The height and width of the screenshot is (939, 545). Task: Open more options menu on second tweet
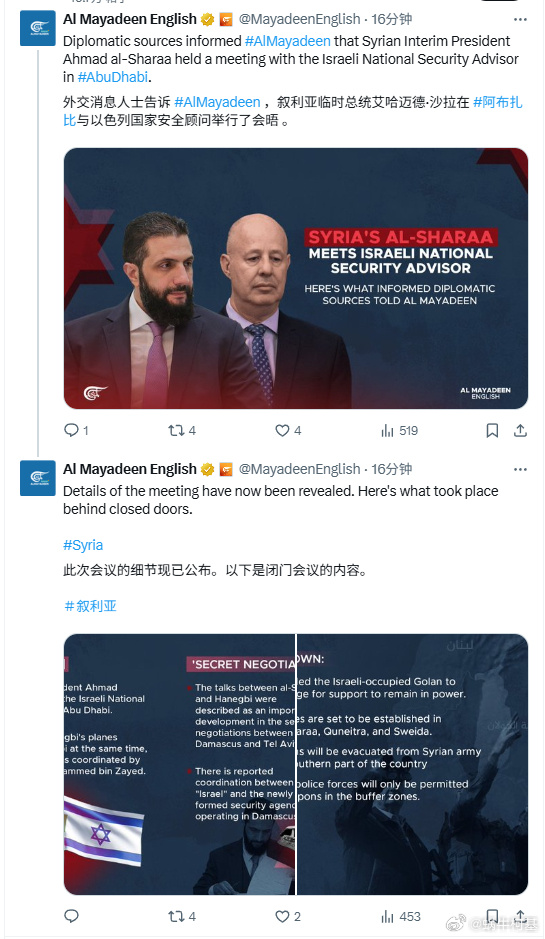[x=520, y=469]
